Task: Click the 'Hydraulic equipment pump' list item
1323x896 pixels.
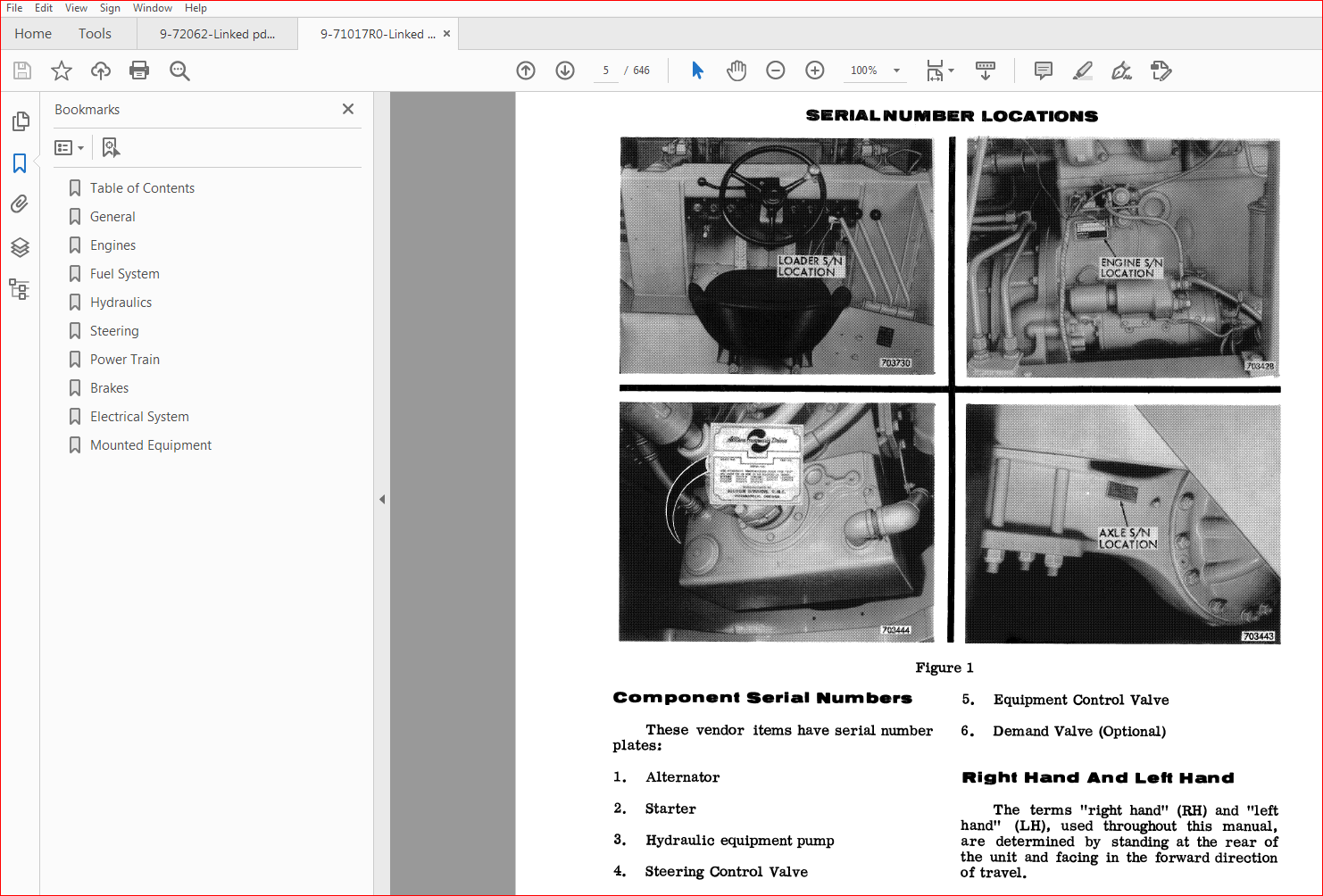Action: [739, 841]
